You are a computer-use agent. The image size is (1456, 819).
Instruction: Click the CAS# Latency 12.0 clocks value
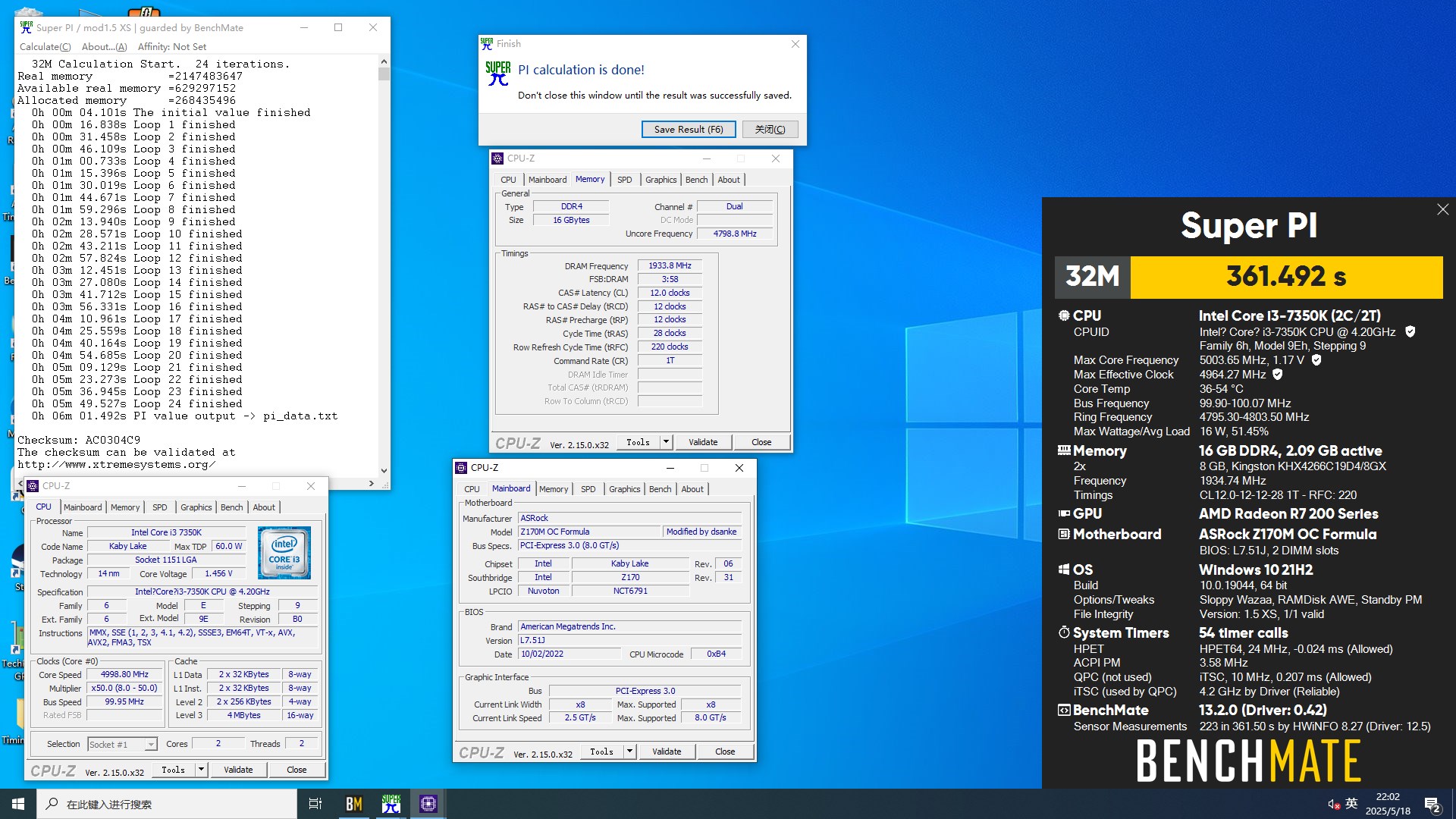tap(670, 293)
